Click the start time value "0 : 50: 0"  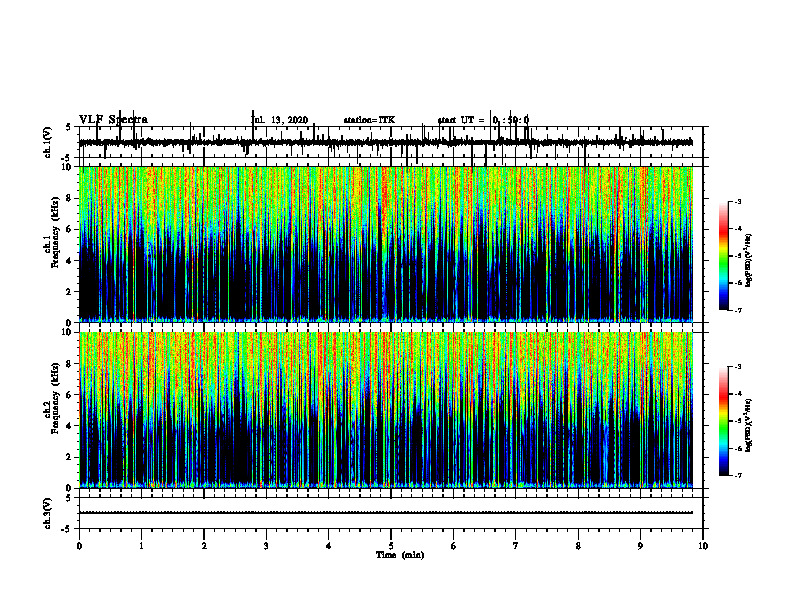(511, 120)
